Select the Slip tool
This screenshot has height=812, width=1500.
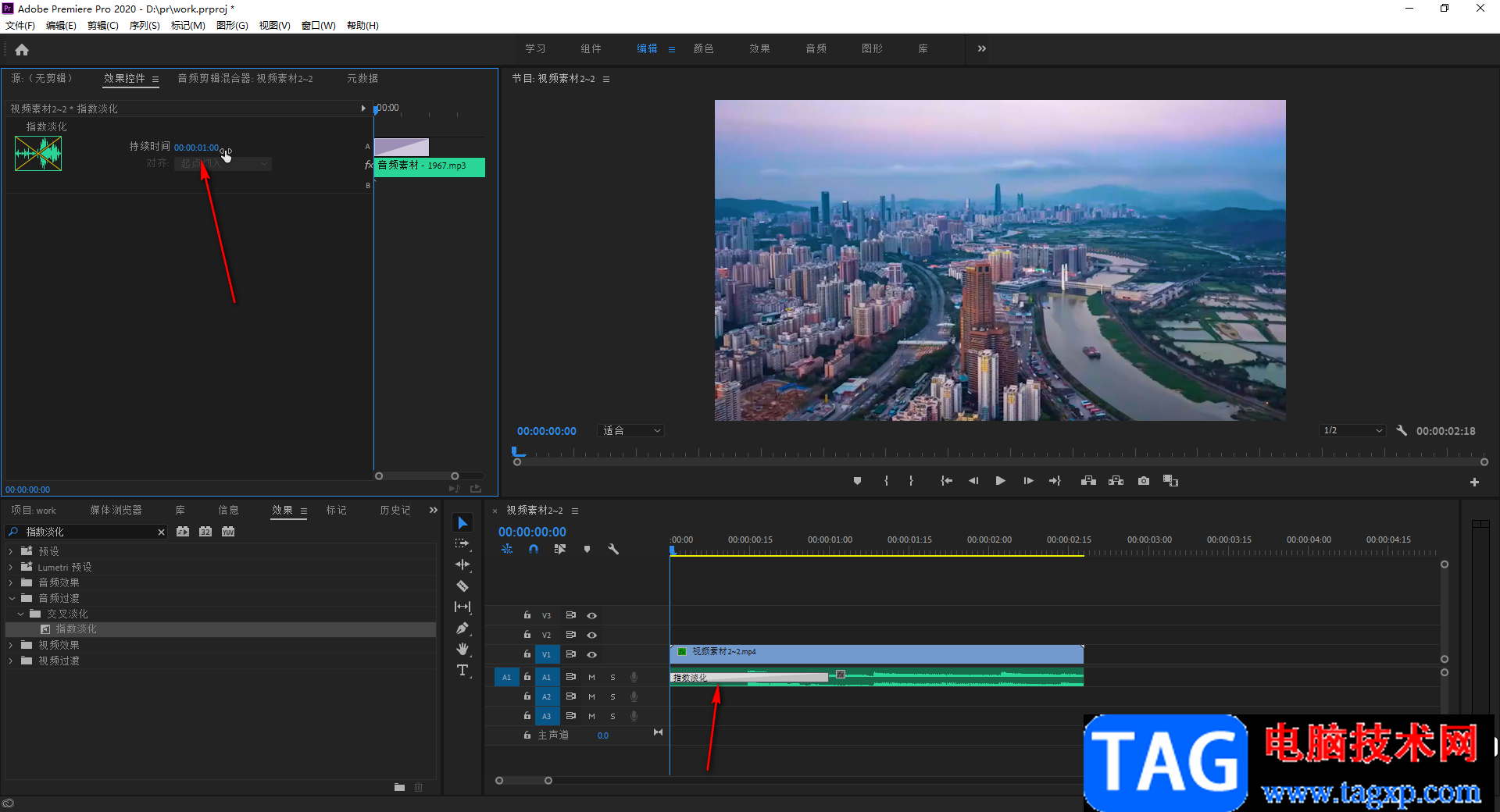462,607
